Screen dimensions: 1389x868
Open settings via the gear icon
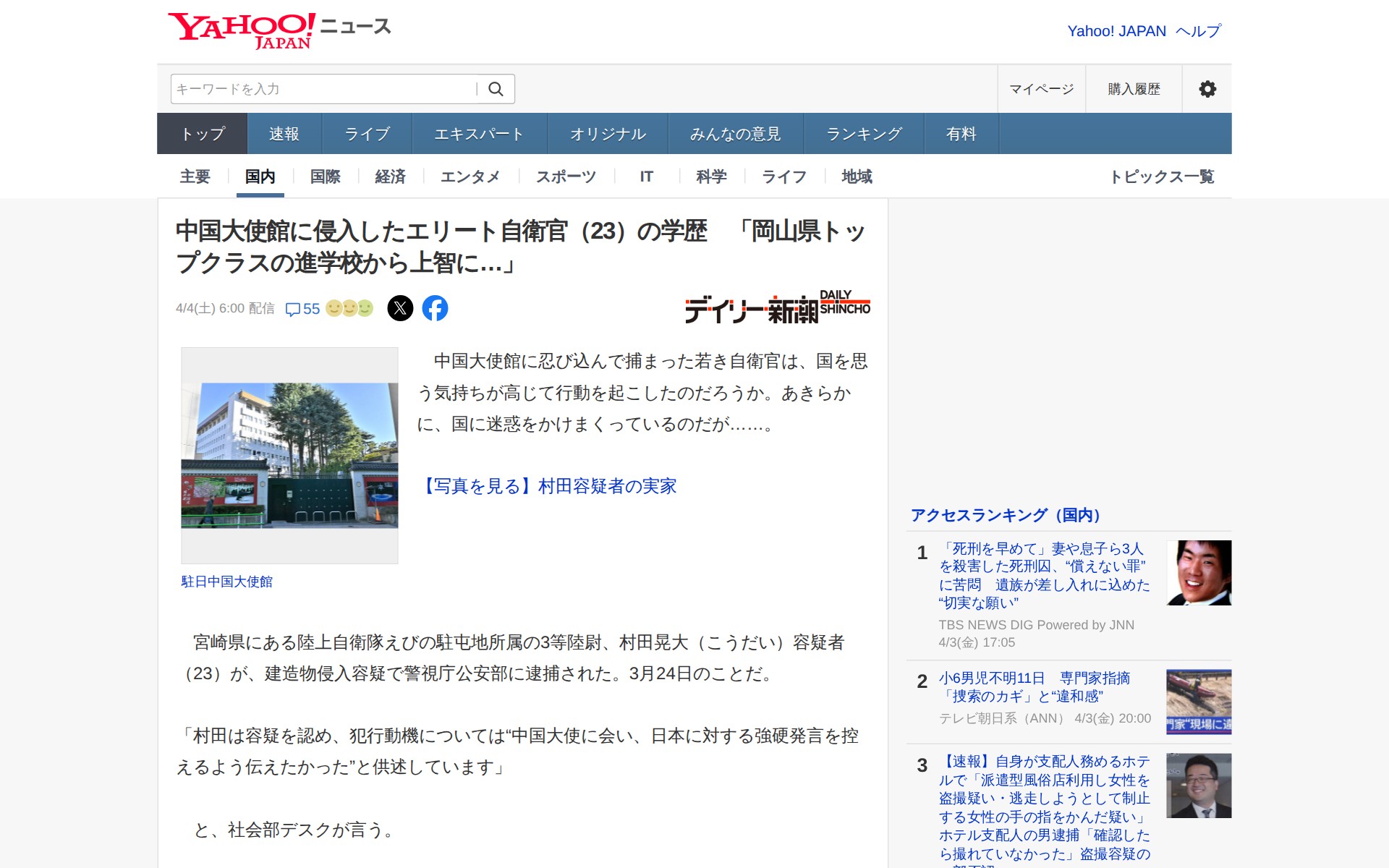tap(1207, 89)
